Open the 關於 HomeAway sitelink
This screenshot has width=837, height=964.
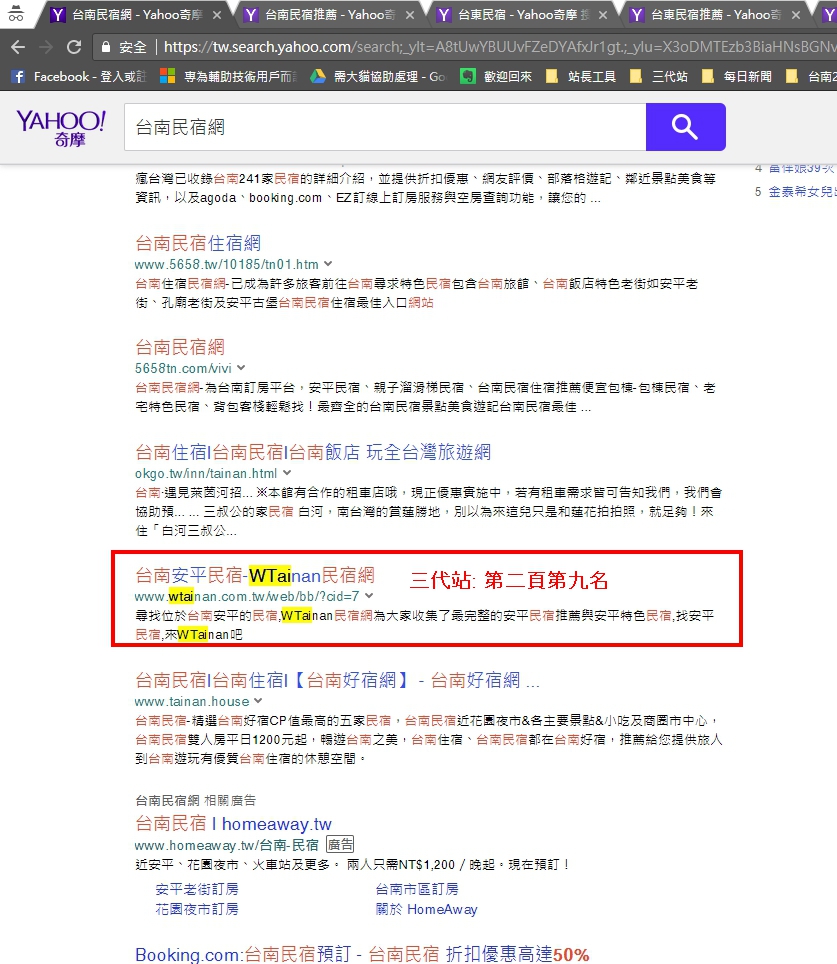click(x=426, y=909)
